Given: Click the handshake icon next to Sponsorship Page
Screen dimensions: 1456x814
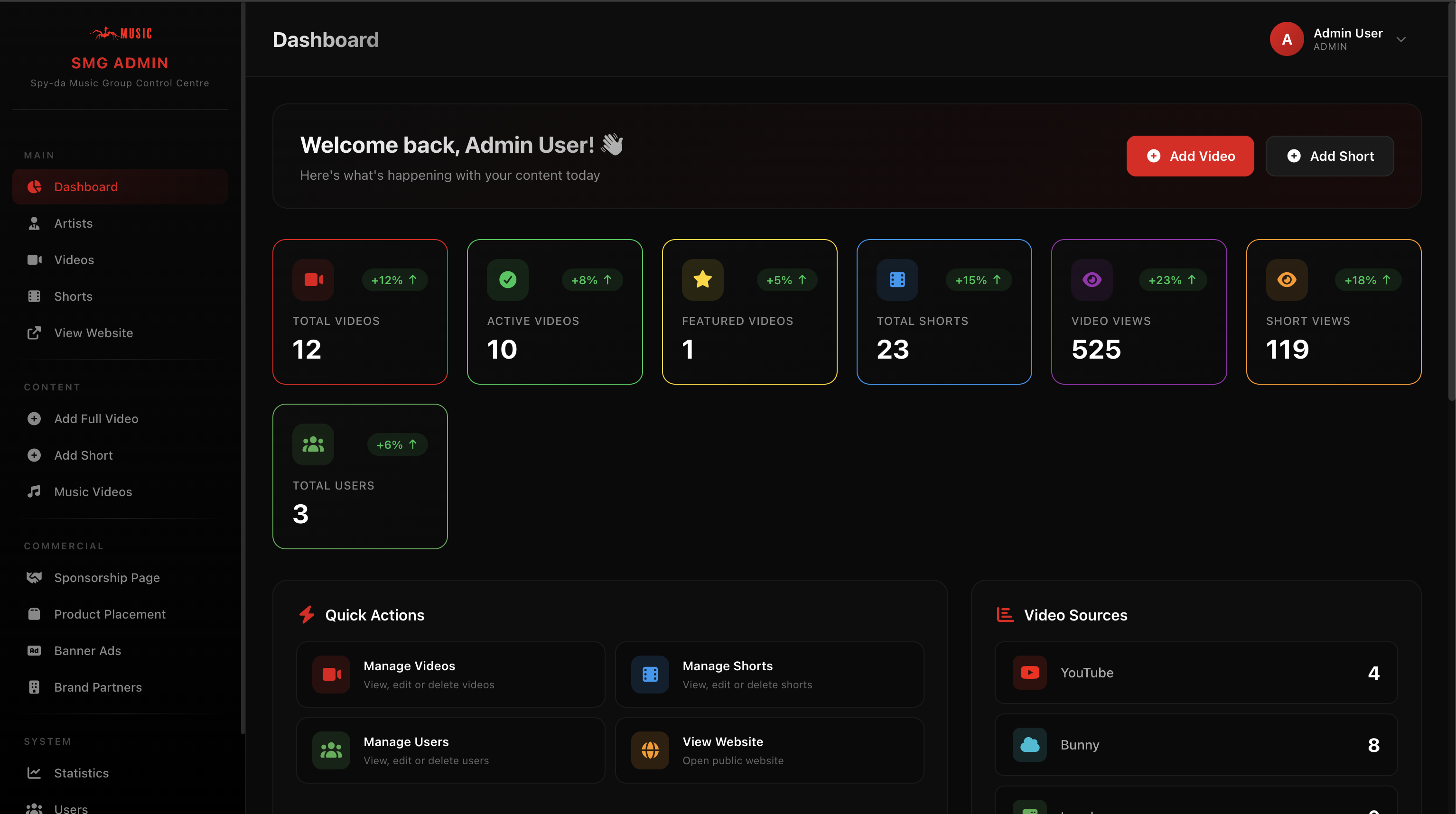Looking at the screenshot, I should [34, 577].
